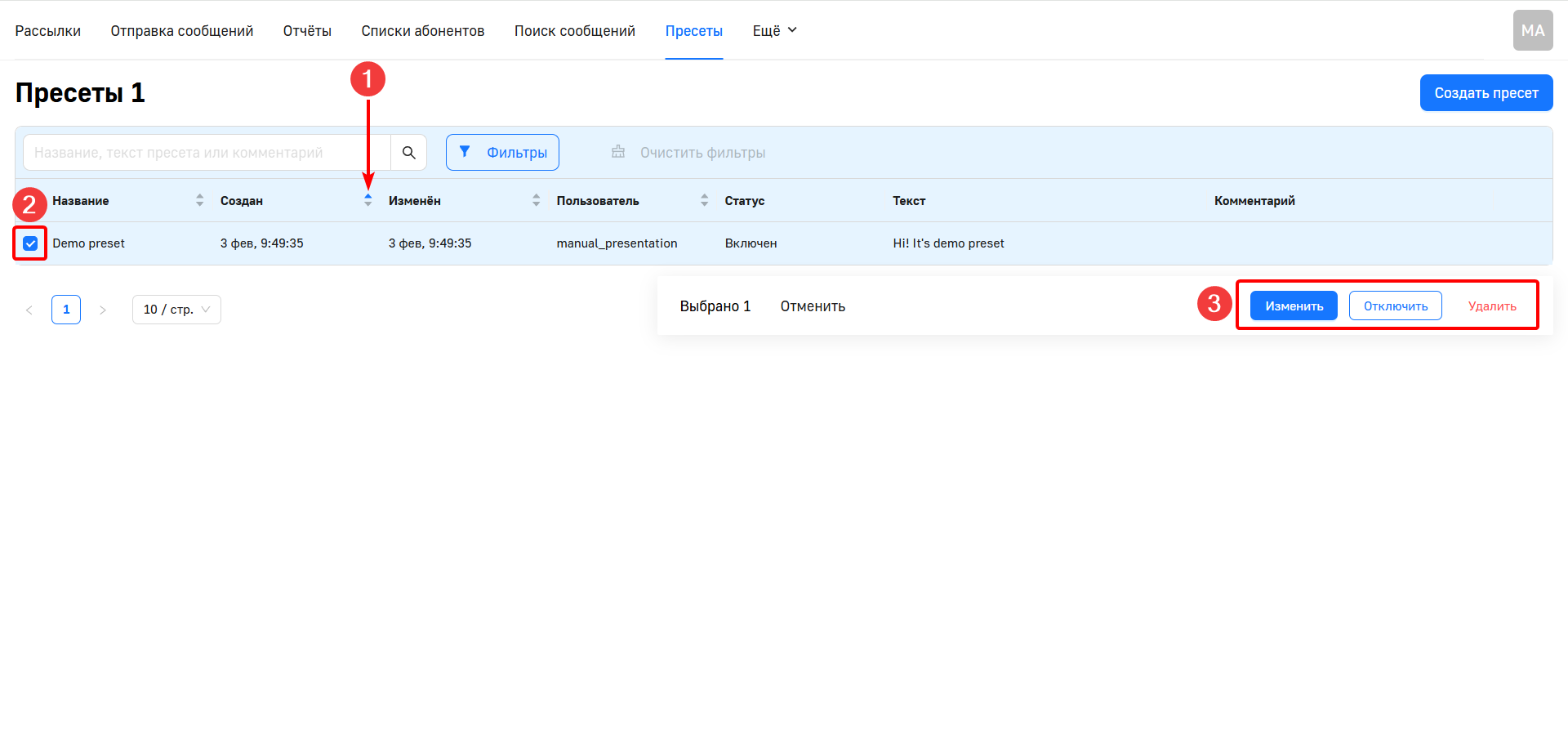Click Отменить to cancel selection
The image size is (1568, 745).
coord(813,306)
